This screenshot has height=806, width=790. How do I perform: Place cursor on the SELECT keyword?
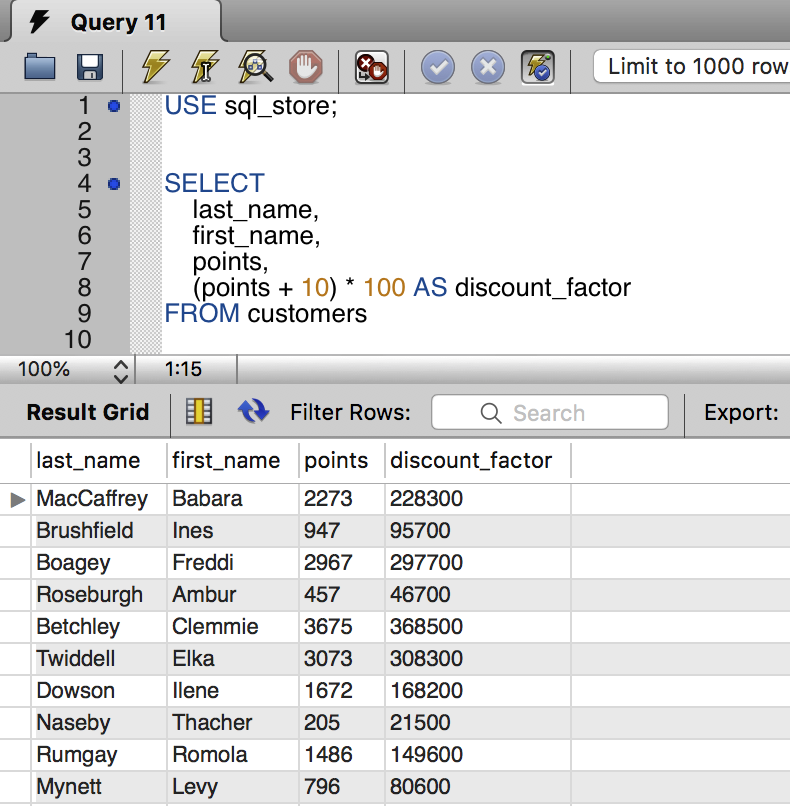214,184
